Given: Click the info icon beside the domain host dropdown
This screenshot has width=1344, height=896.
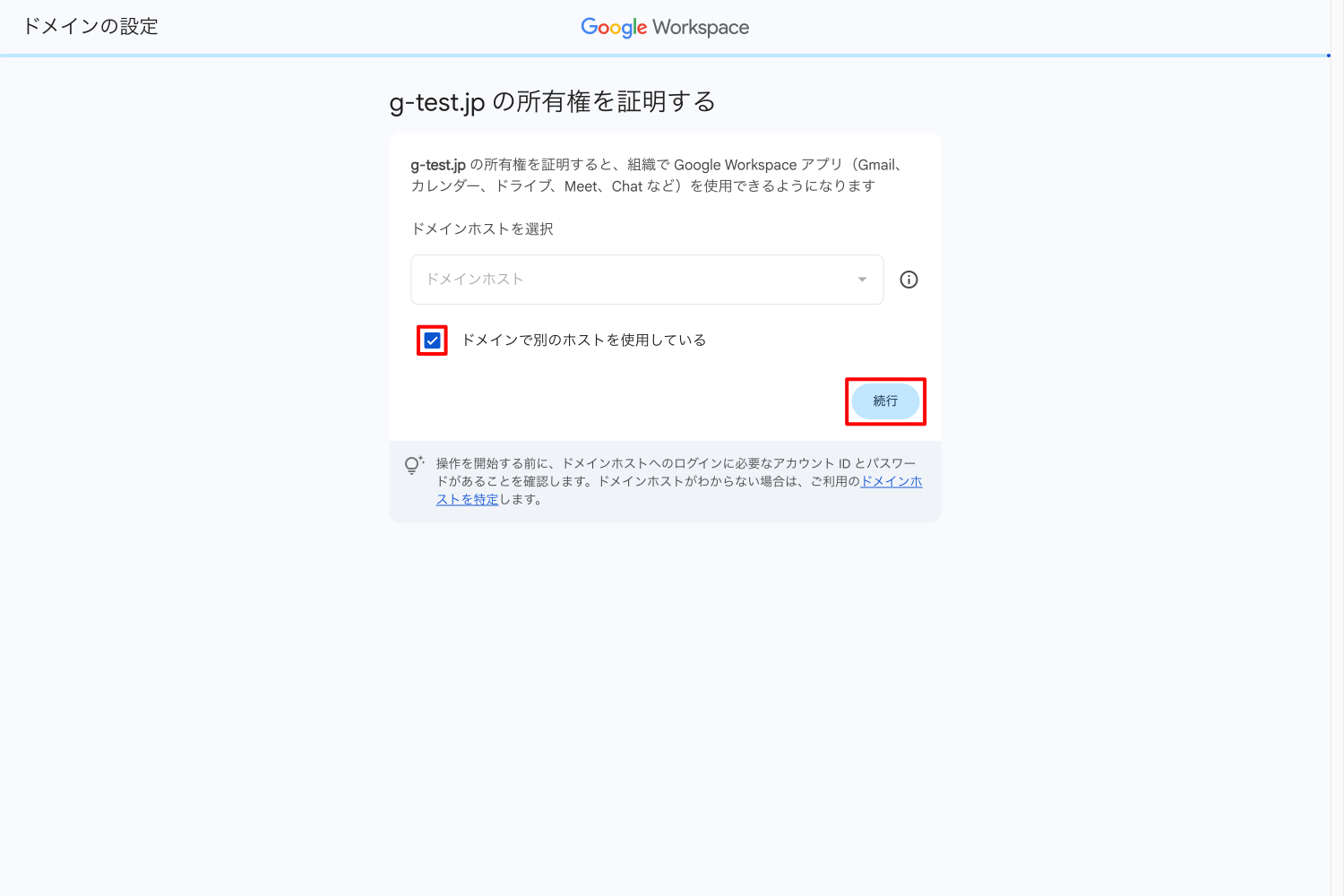Looking at the screenshot, I should pyautogui.click(x=909, y=280).
